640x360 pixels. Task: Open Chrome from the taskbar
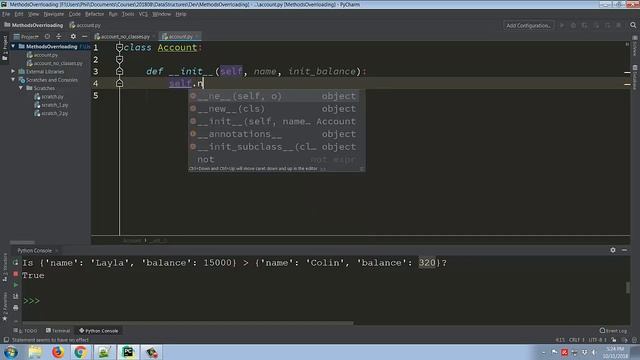(80, 352)
